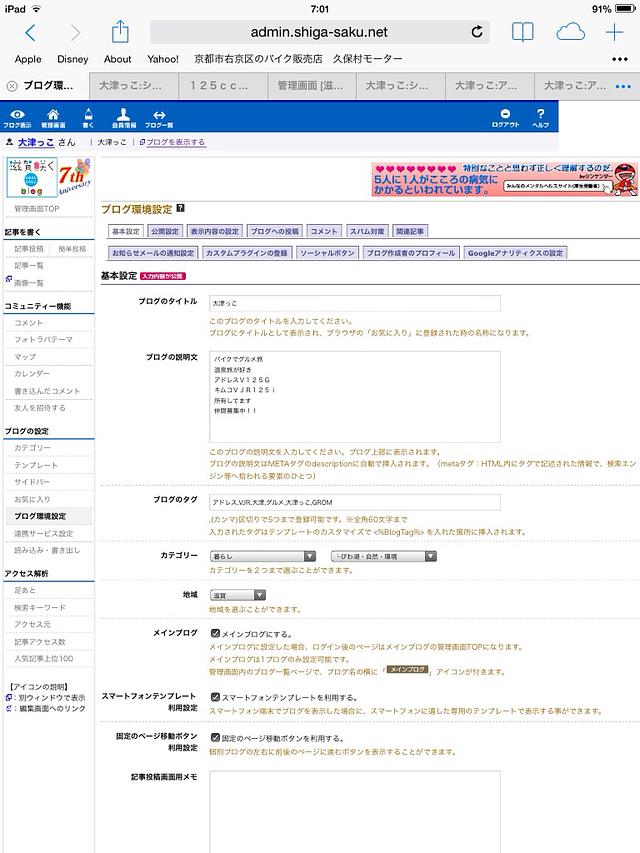Open テンプレート in the sidebar

pyautogui.click(x=36, y=465)
